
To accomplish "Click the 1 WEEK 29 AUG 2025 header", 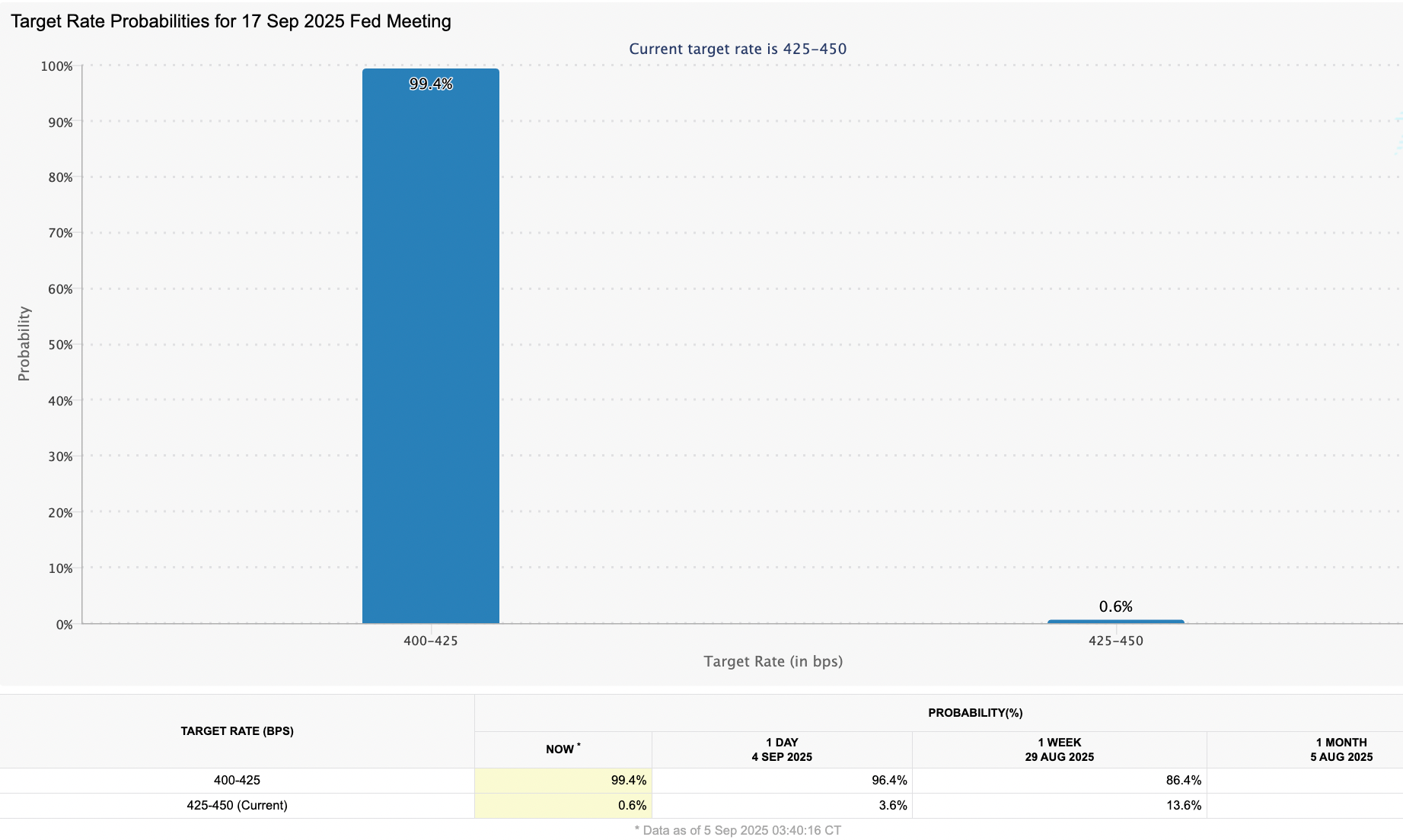I will [x=1058, y=749].
